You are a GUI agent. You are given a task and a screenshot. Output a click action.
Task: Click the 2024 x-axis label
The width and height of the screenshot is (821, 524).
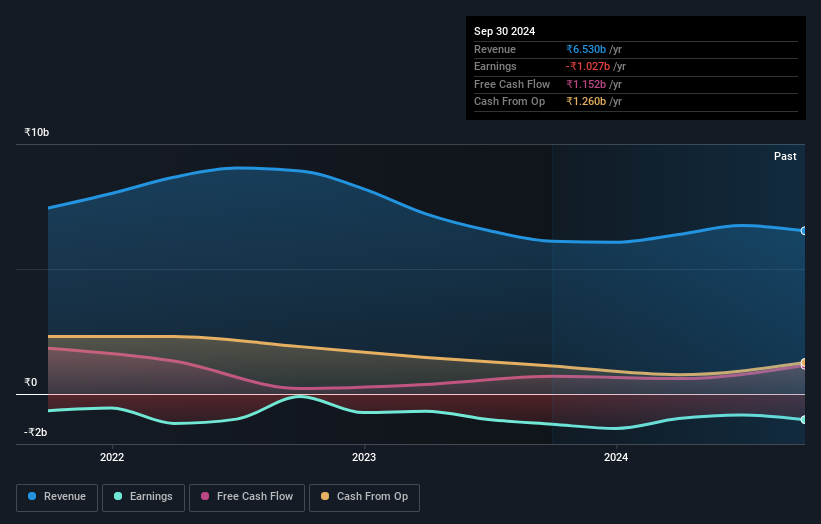616,458
